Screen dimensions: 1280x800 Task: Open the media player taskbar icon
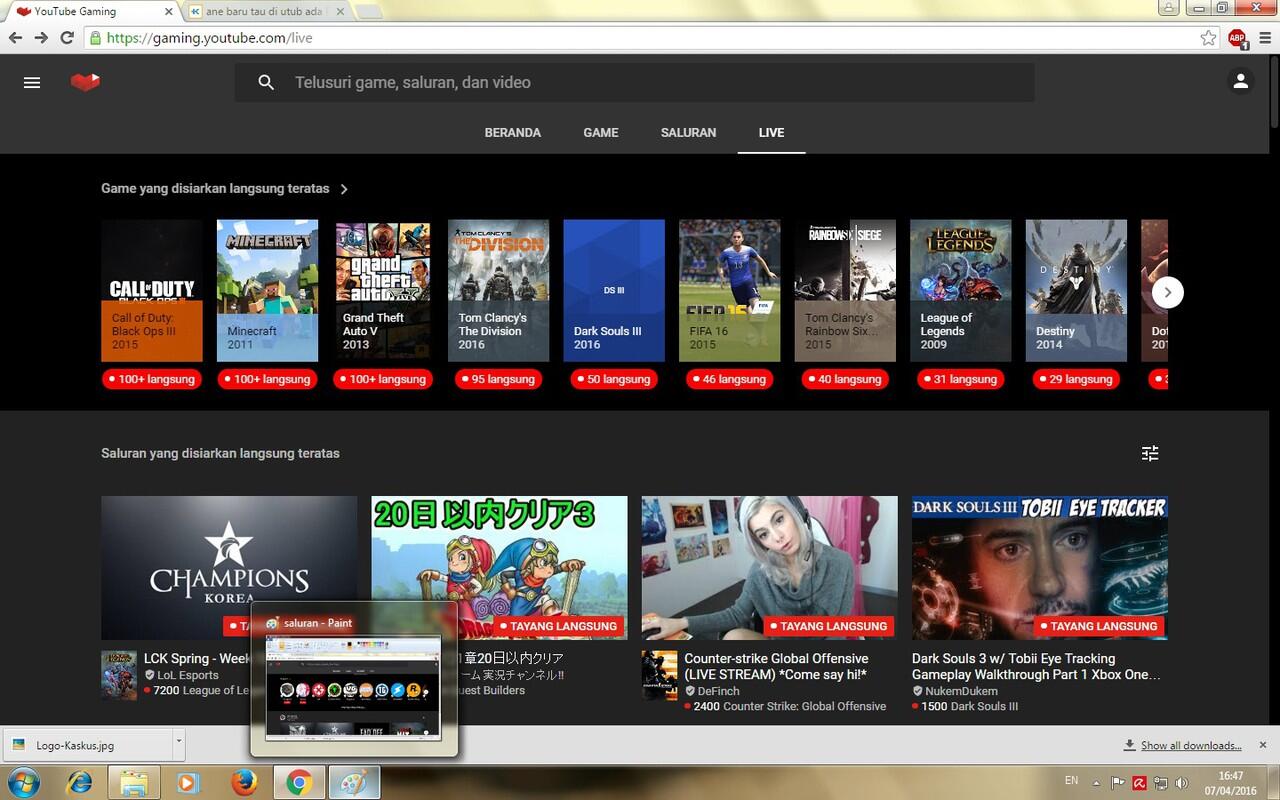pos(188,781)
